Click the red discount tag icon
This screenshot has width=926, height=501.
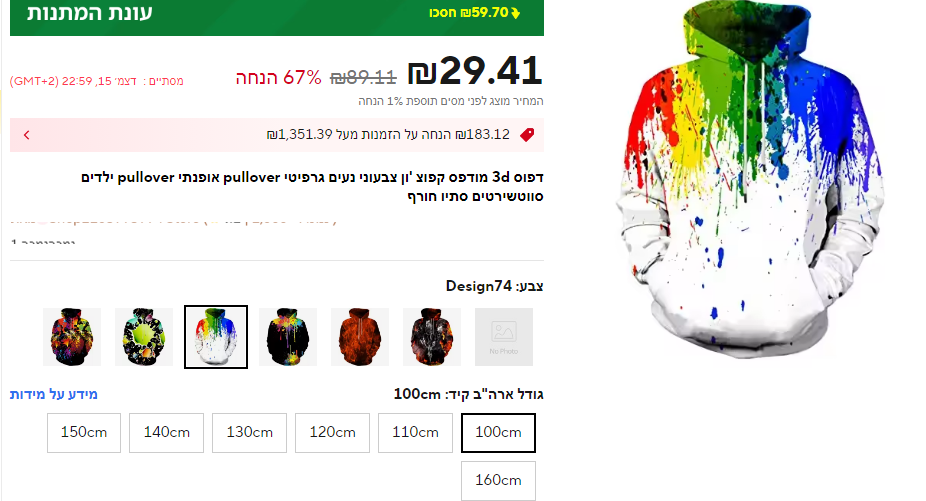pos(527,135)
